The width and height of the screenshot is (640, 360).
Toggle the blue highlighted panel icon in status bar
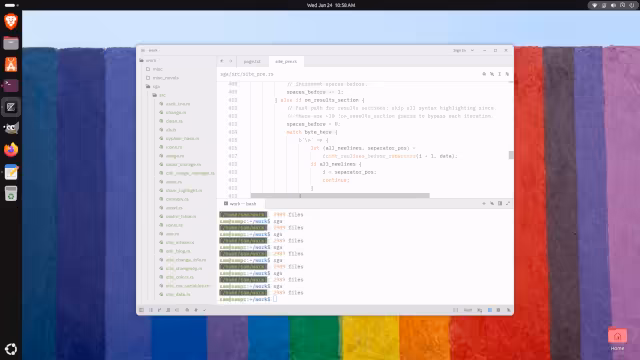pyautogui.click(x=490, y=310)
